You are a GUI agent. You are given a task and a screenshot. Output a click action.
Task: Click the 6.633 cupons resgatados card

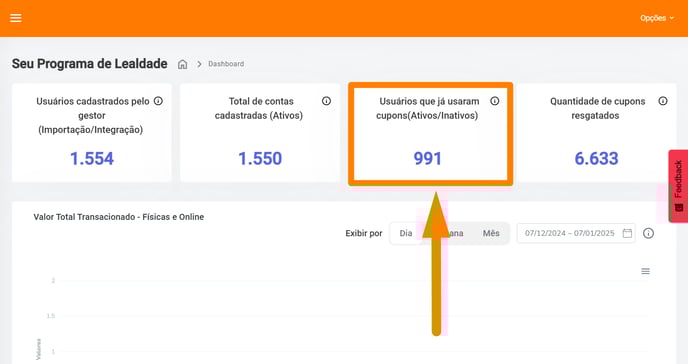pyautogui.click(x=596, y=132)
